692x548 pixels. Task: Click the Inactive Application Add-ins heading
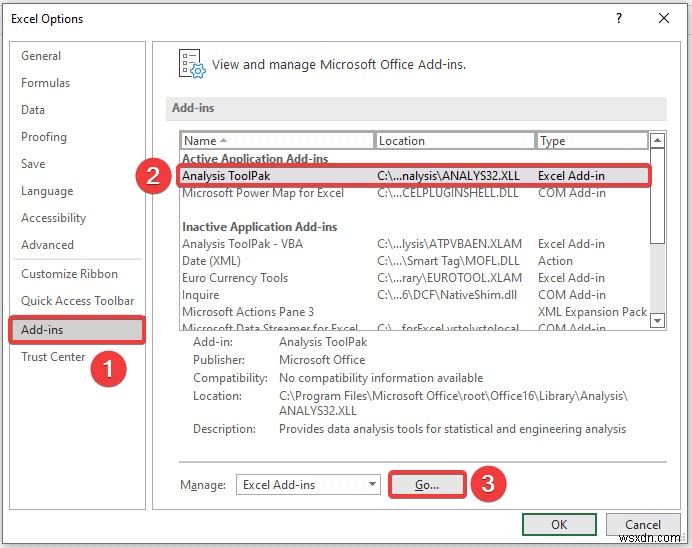[x=260, y=227]
